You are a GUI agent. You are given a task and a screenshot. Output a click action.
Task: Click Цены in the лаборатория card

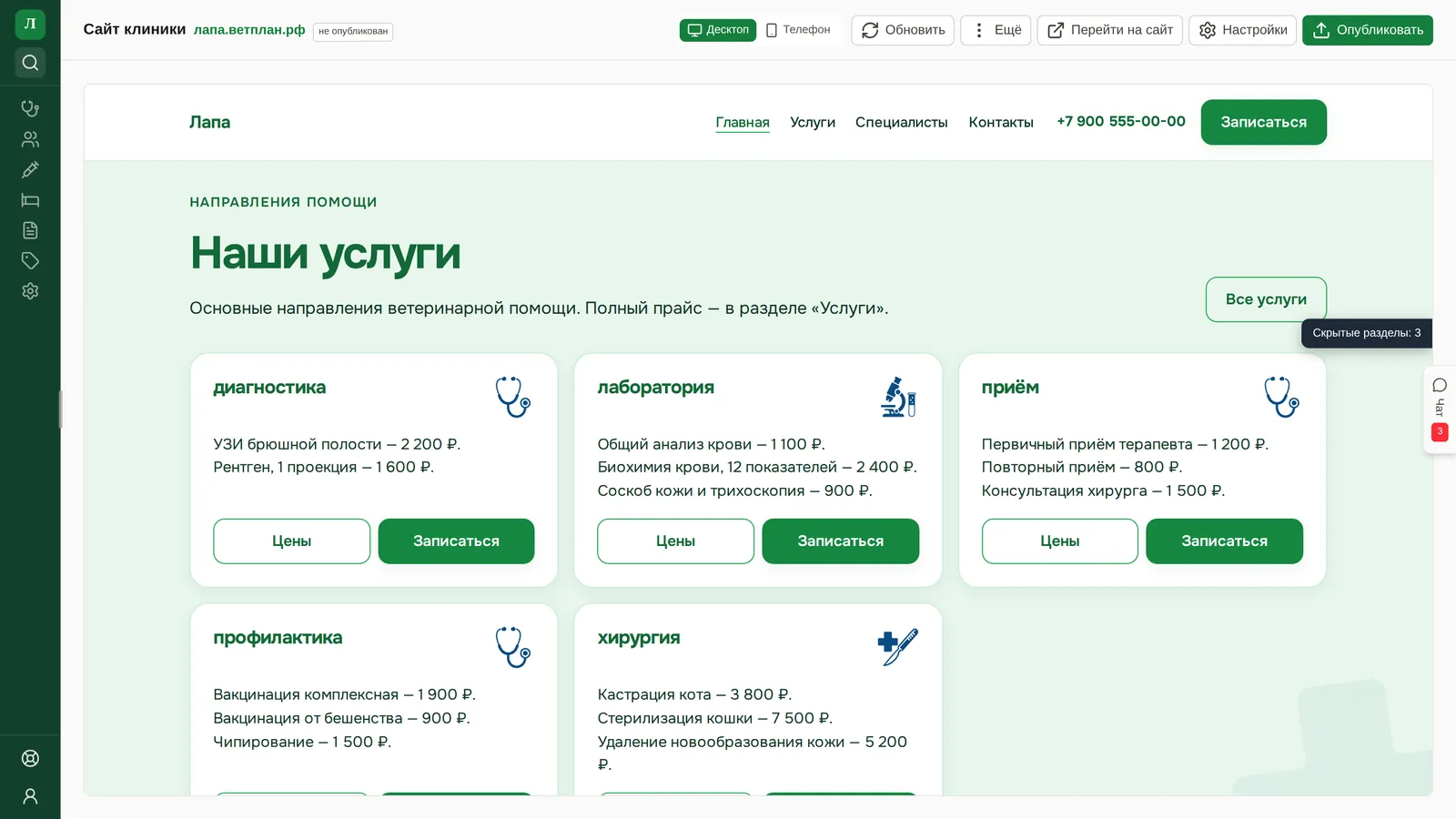(675, 541)
